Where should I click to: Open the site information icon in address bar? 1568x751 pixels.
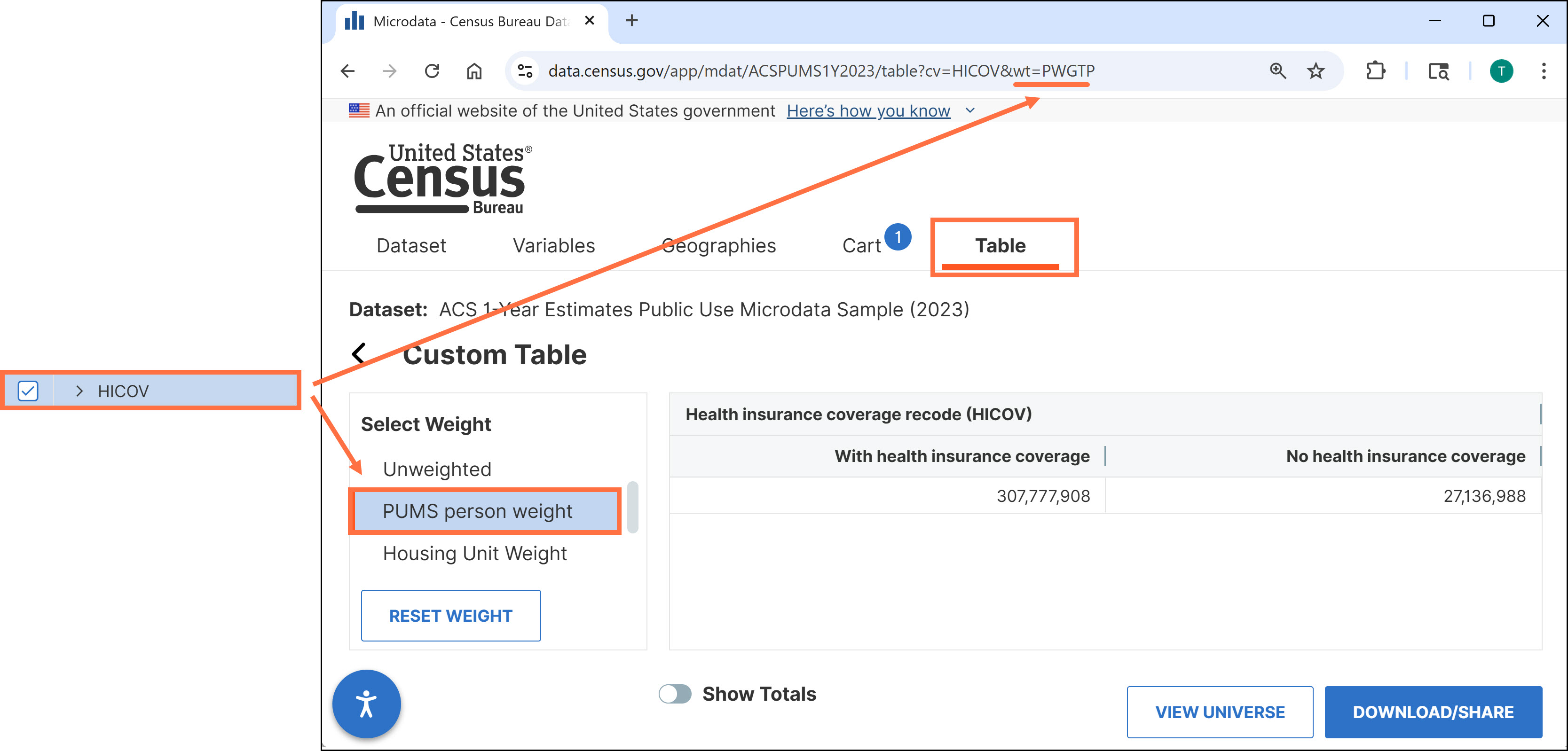pos(525,71)
